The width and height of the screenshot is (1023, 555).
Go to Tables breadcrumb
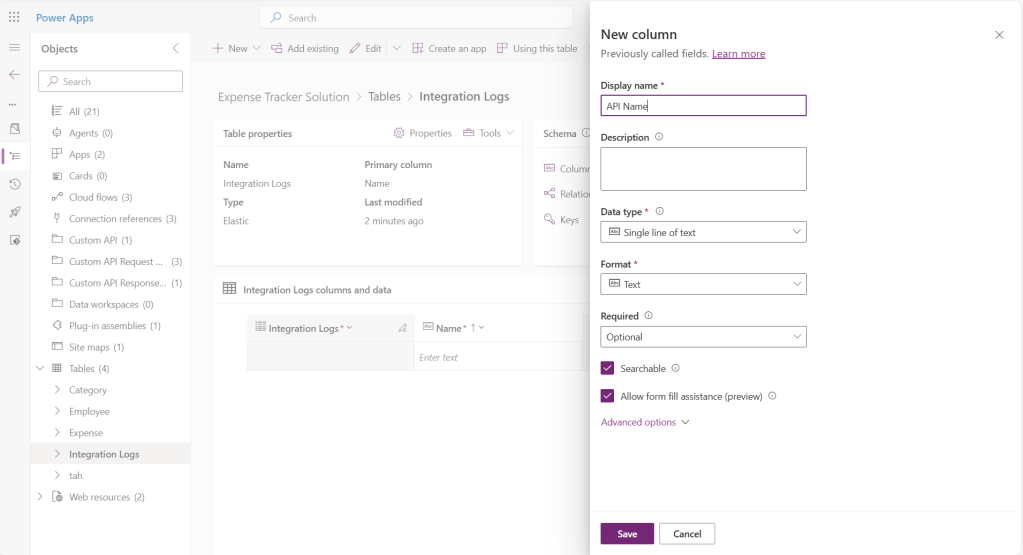tap(384, 97)
